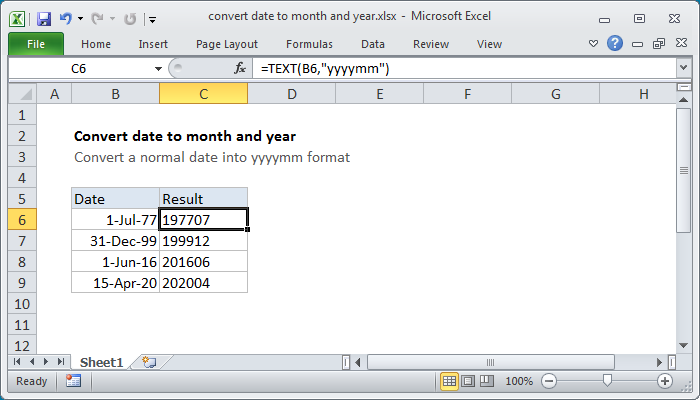Select result cell 199912
Viewport: 700px width, 400px height.
pos(204,241)
